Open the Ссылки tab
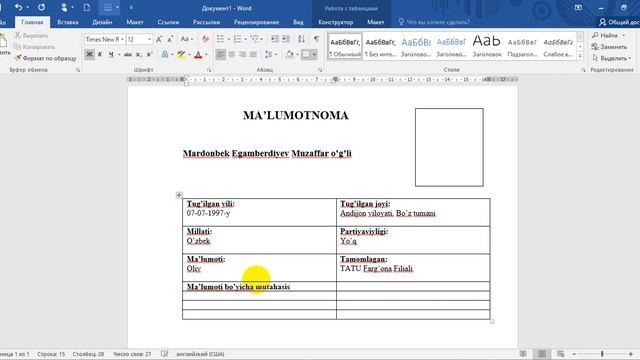640x360 pixels. 168,22
